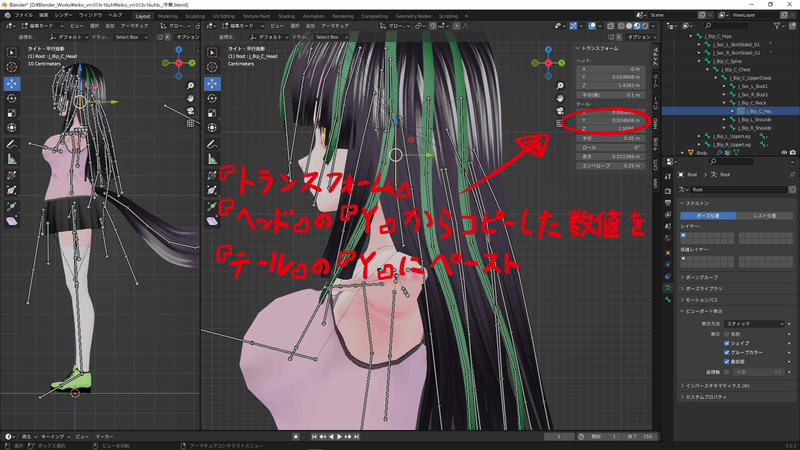Jump to timeline end frame button
This screenshot has height=450, width=800.
click(x=357, y=437)
